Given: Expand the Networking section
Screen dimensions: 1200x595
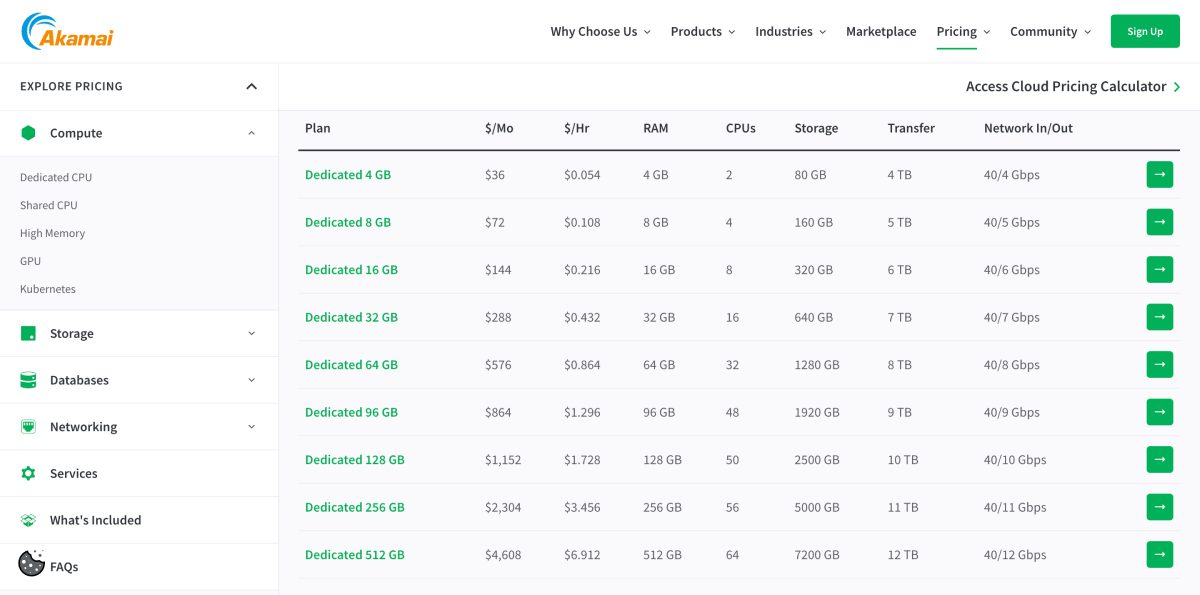Looking at the screenshot, I should (x=251, y=426).
